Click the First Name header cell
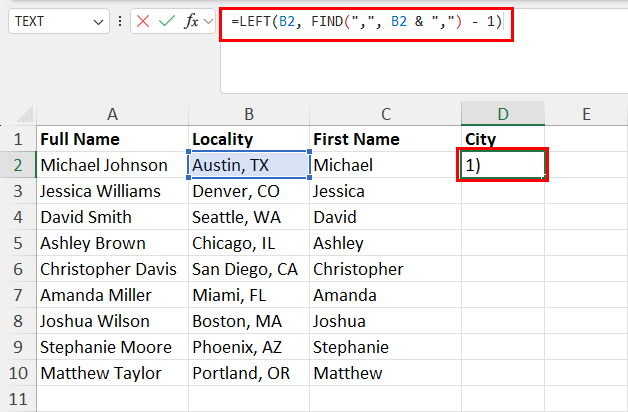The width and height of the screenshot is (628, 412). point(385,139)
